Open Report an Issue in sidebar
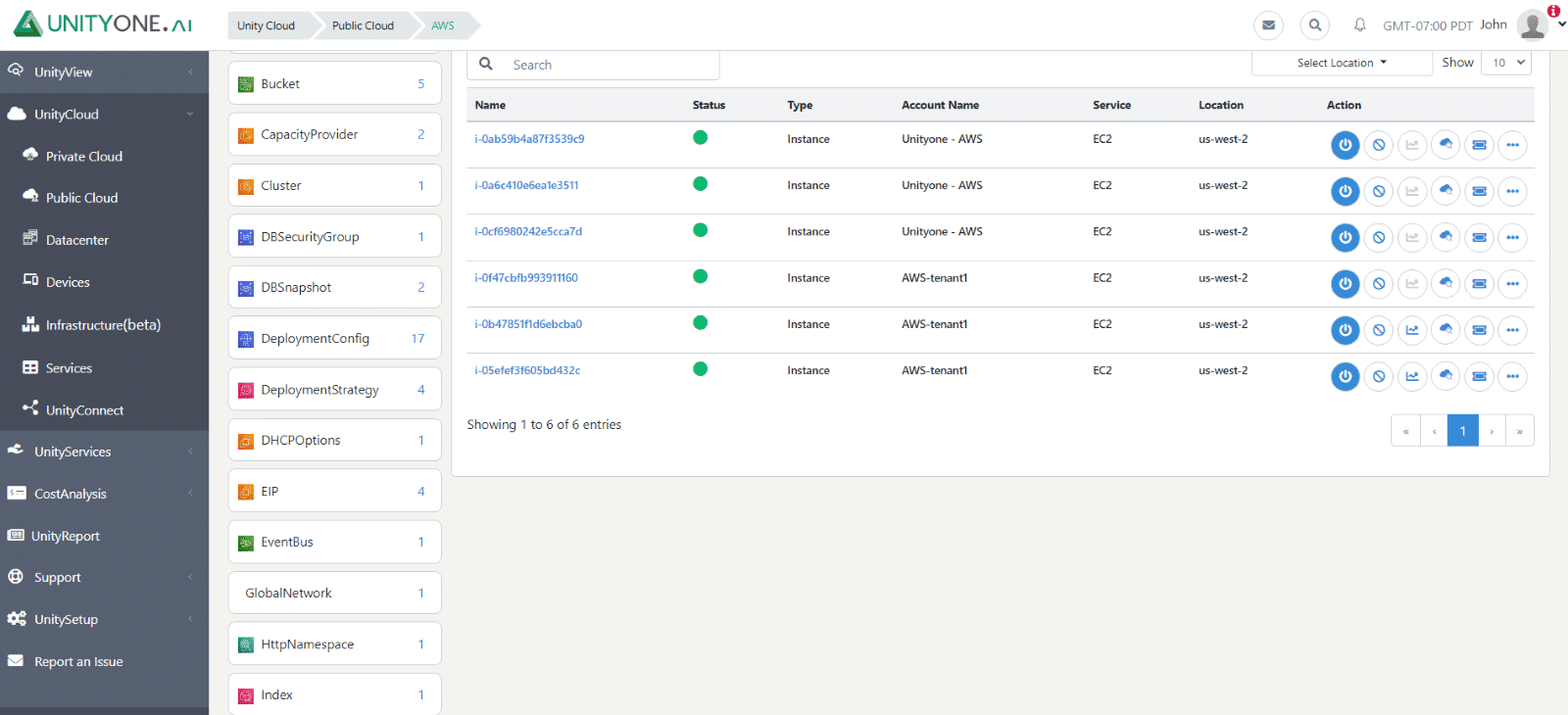Image resolution: width=1568 pixels, height=715 pixels. click(x=78, y=662)
